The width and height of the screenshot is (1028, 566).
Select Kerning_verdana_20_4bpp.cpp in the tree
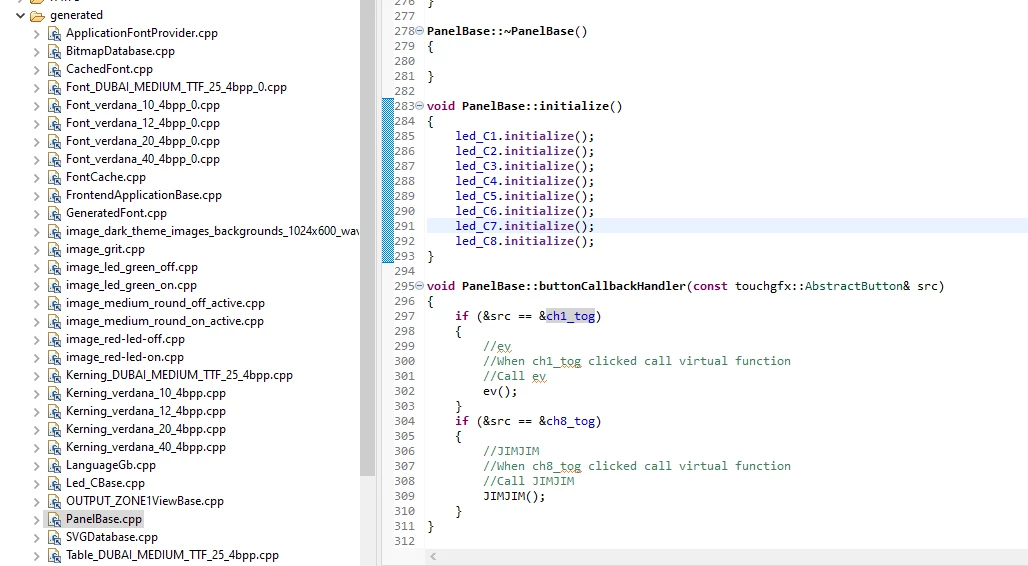[146, 429]
